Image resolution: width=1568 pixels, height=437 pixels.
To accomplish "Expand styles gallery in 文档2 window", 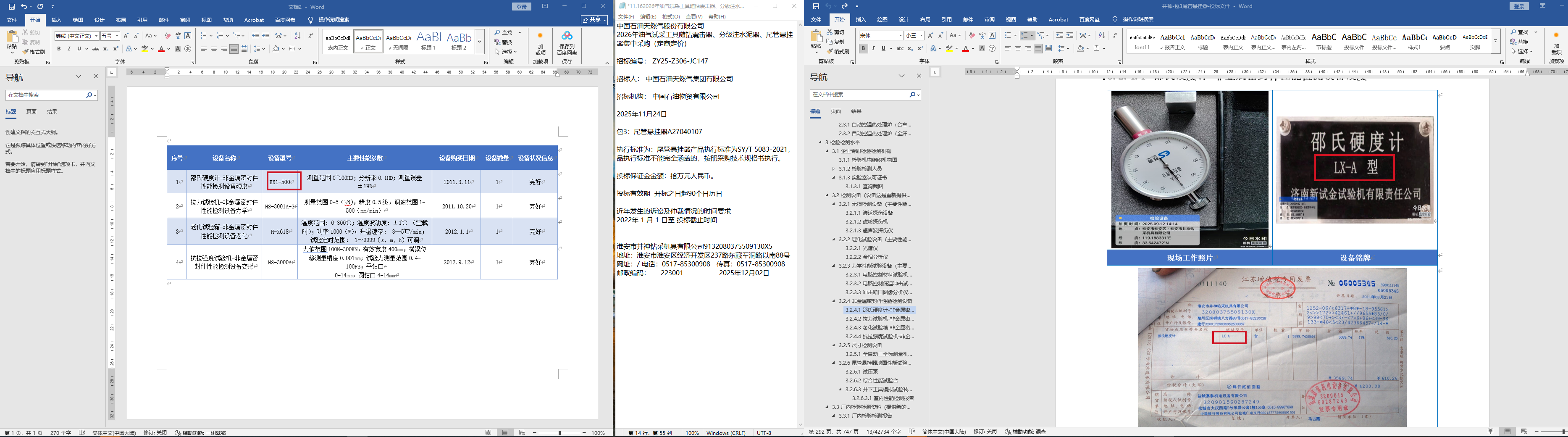I will 480,41.
